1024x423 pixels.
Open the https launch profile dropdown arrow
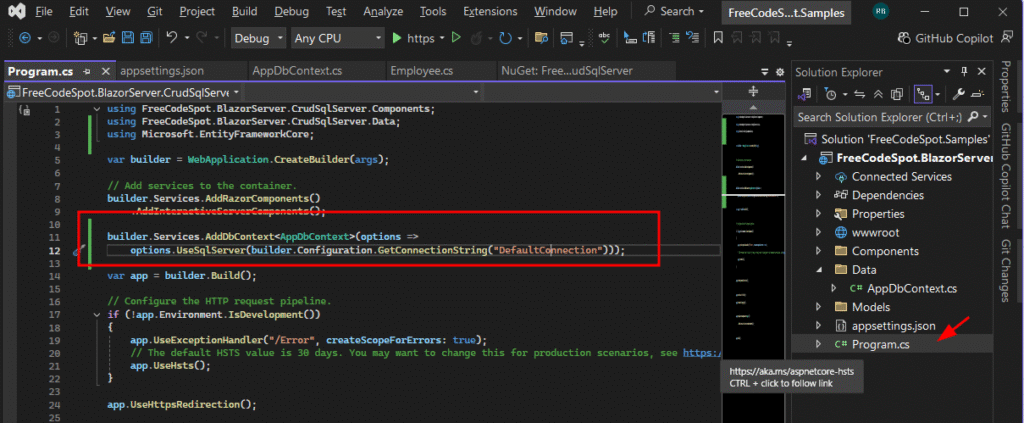442,39
